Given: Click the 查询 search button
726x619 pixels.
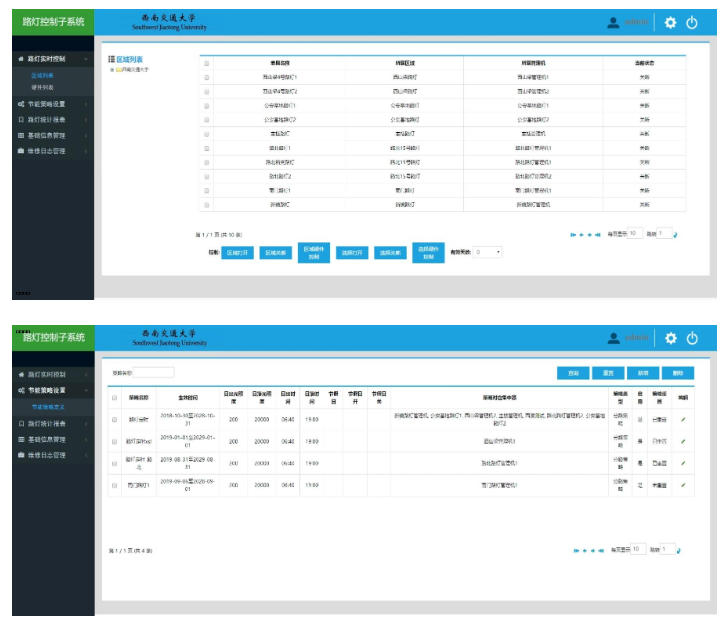Looking at the screenshot, I should [573, 373].
